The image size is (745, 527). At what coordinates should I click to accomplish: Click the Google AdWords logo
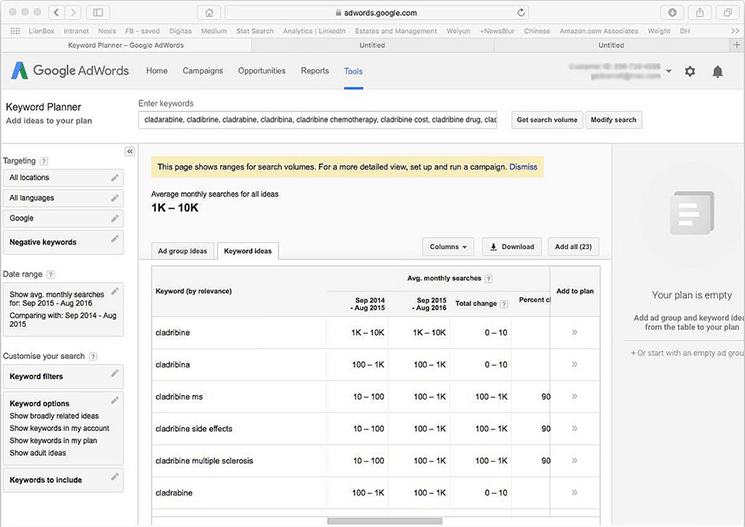click(x=70, y=70)
